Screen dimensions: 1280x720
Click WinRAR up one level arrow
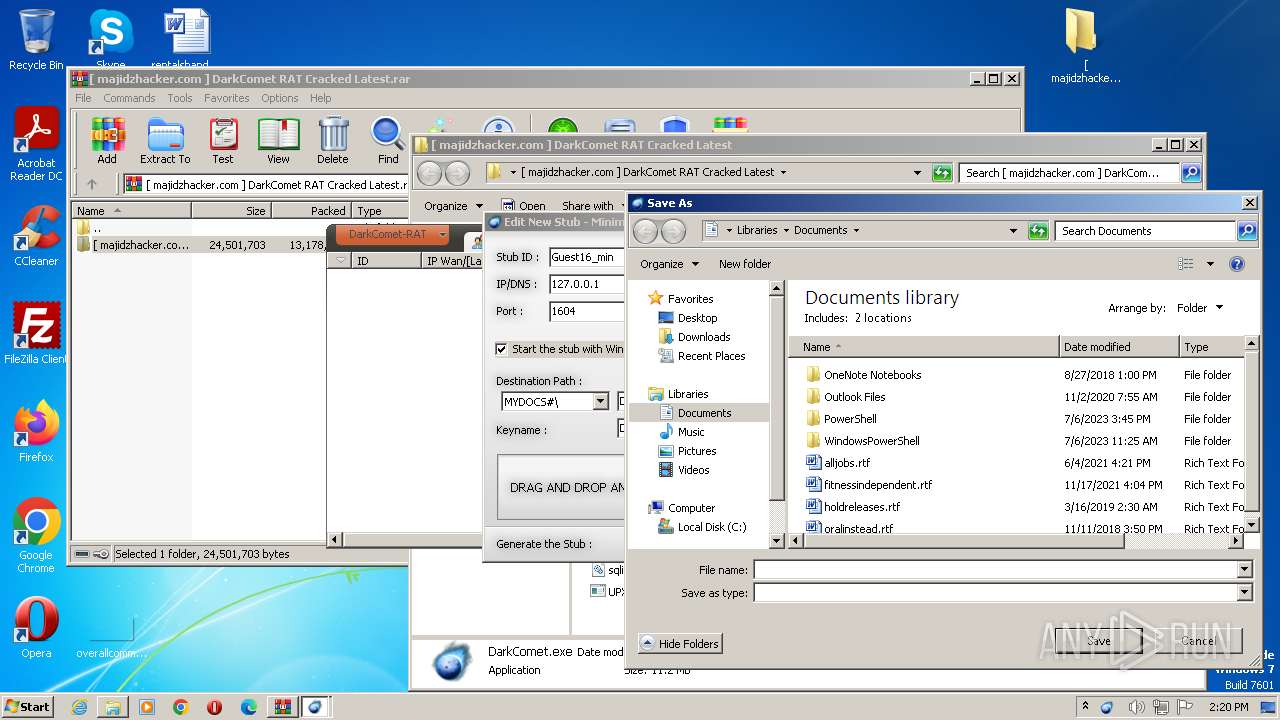(92, 184)
